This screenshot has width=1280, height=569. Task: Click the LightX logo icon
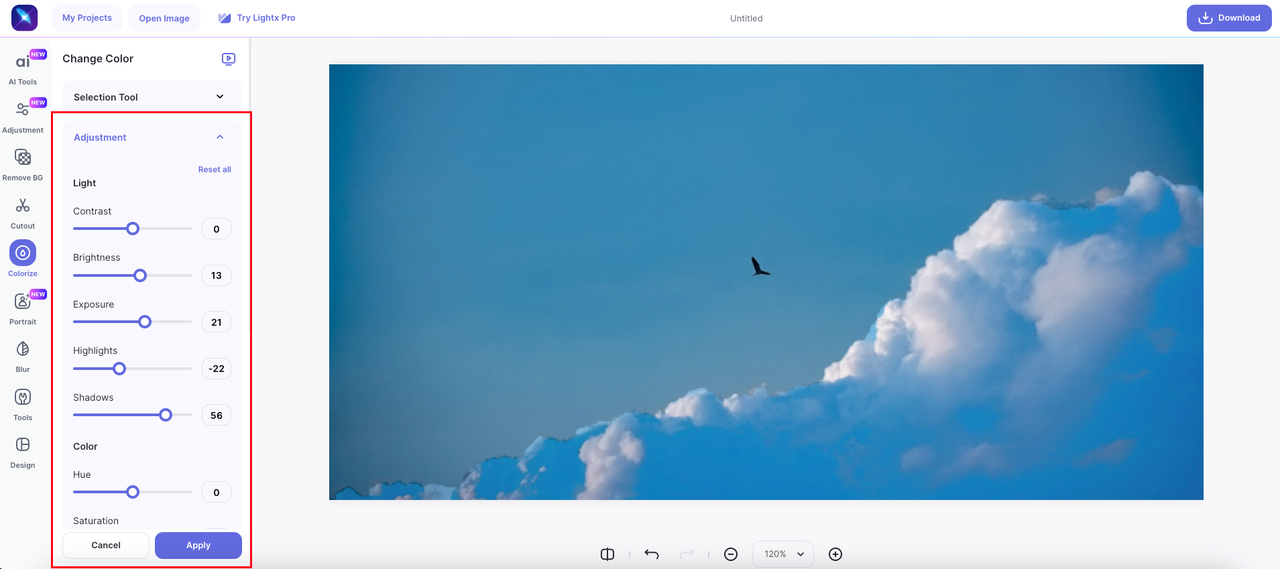click(x=24, y=18)
